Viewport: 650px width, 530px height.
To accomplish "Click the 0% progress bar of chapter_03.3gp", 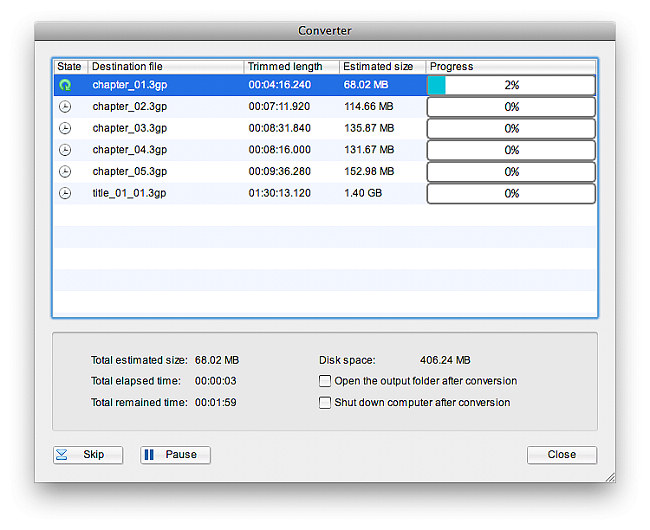I will [511, 128].
